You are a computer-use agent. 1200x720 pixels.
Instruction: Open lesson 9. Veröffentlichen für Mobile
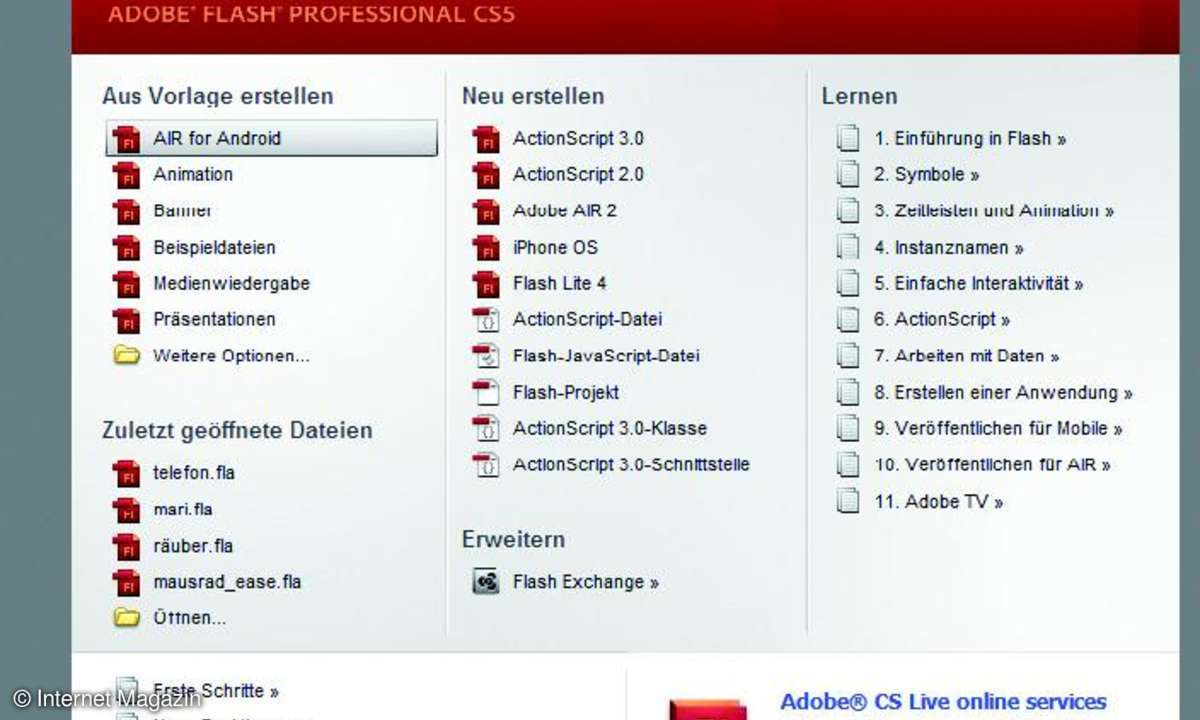click(x=997, y=428)
